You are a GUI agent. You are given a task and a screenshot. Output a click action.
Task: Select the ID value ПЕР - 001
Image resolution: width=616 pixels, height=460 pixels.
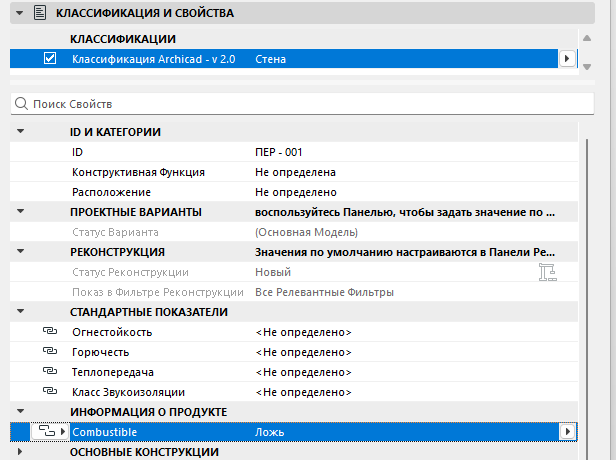(x=279, y=152)
